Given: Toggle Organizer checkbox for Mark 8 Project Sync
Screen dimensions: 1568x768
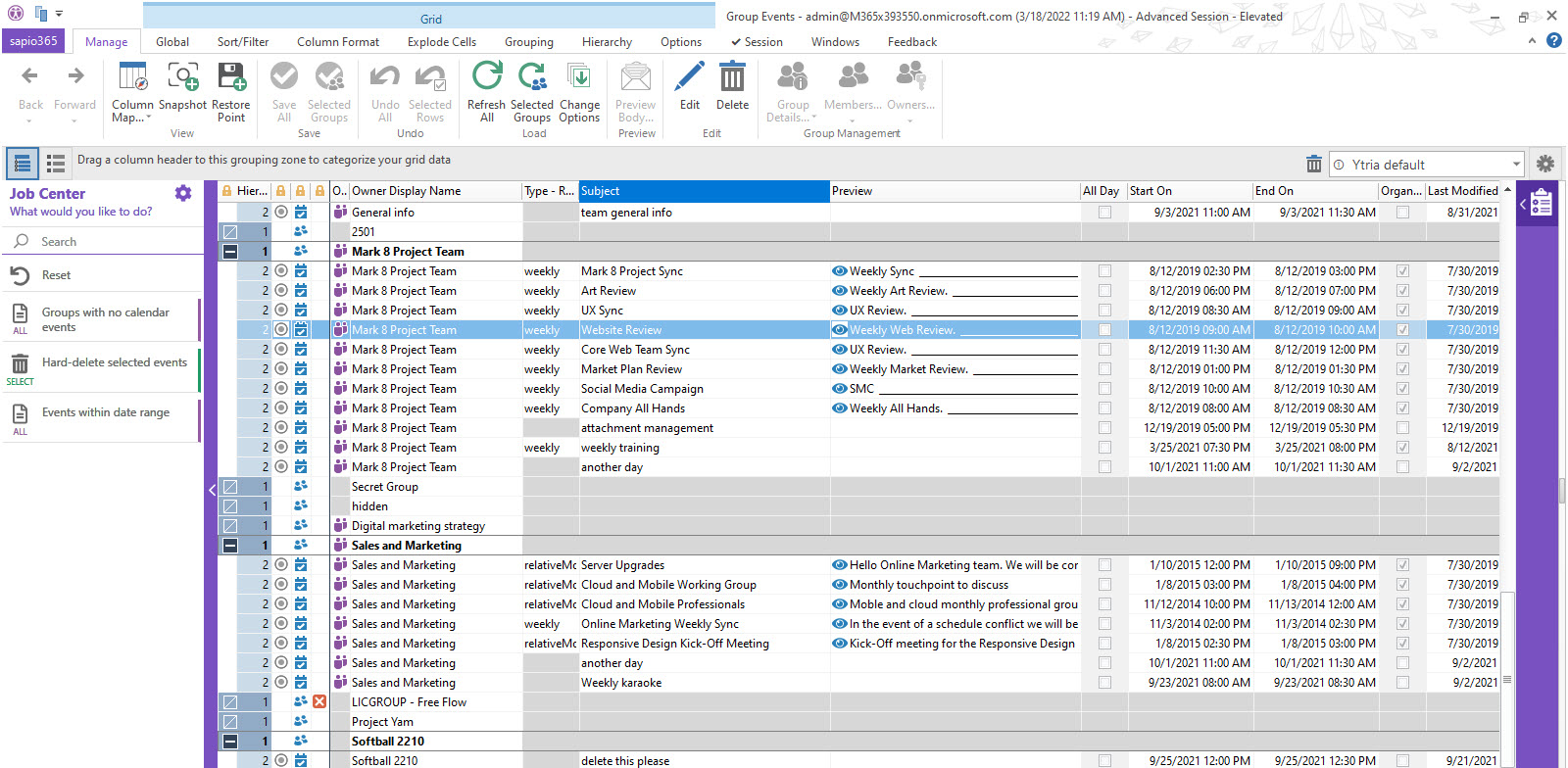Looking at the screenshot, I should point(1402,271).
